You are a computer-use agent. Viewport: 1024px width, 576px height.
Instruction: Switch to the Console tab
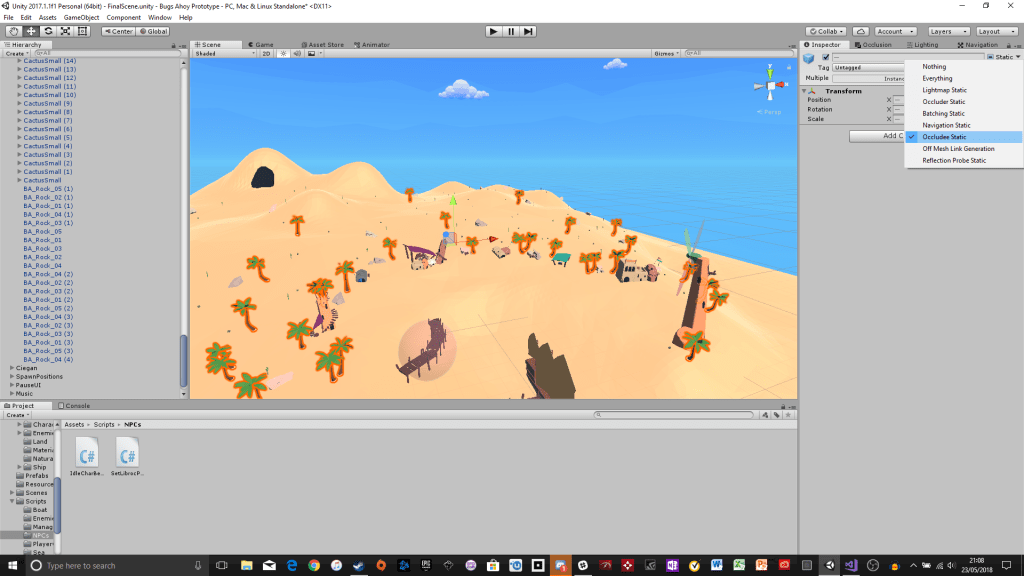pos(77,405)
